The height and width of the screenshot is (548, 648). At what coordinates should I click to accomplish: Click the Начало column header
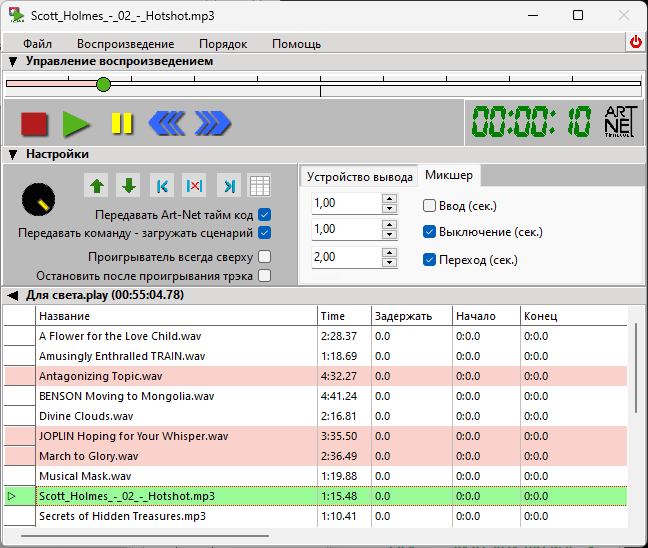coord(486,316)
